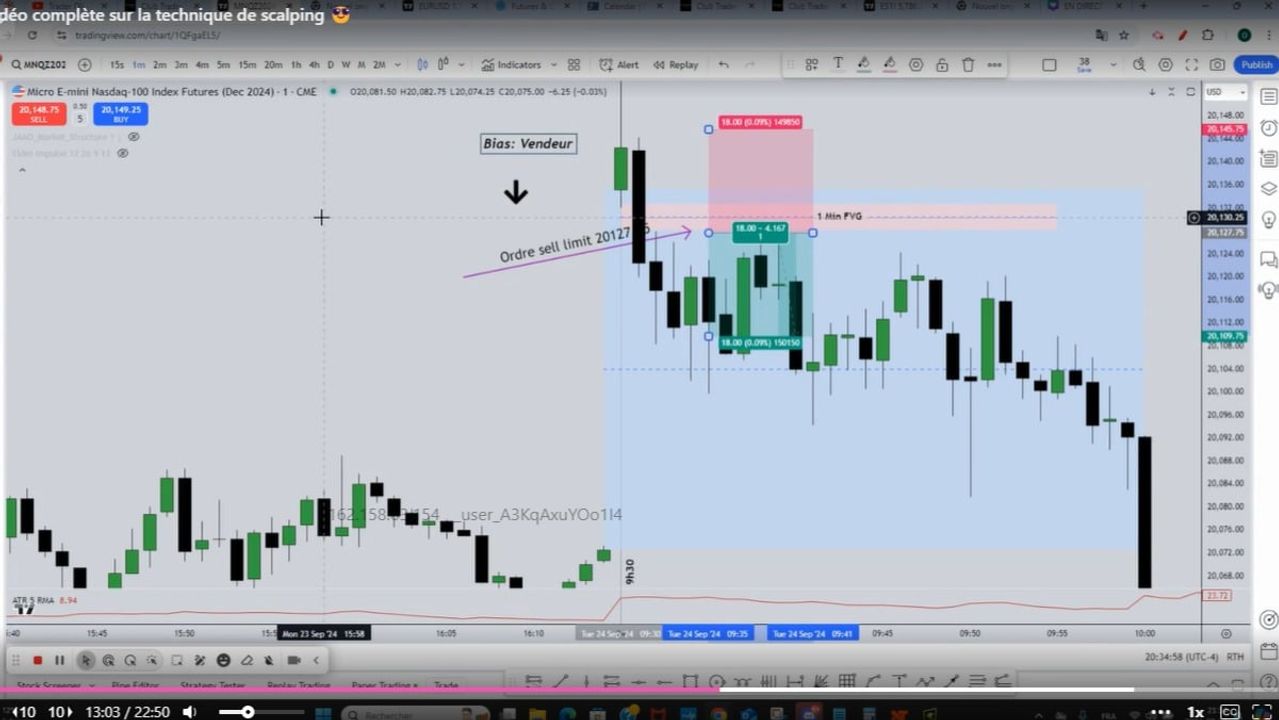Open the USD currency dropdown

click(x=1226, y=92)
